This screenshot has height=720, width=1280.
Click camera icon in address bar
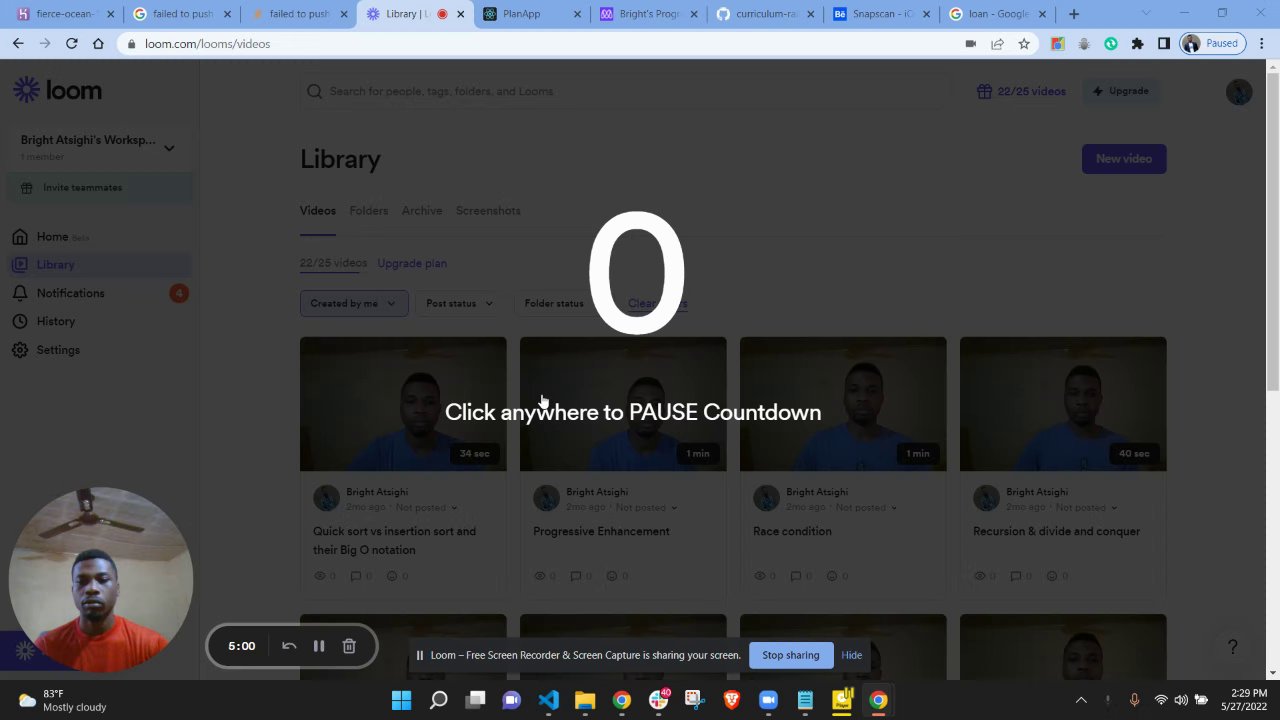pos(970,44)
